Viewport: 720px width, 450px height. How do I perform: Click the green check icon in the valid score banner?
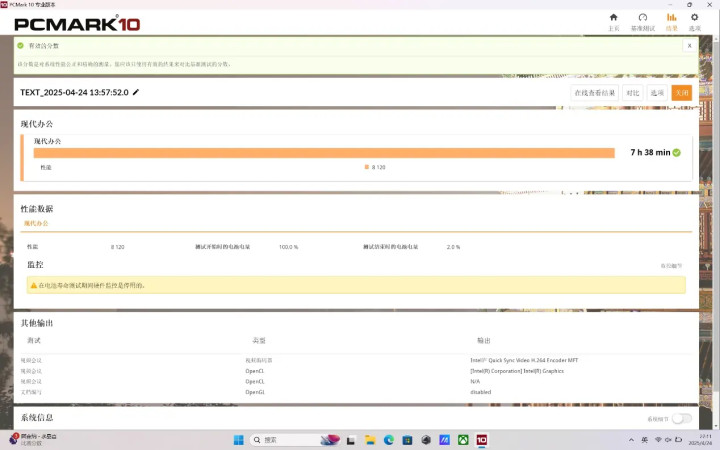[x=20, y=45]
